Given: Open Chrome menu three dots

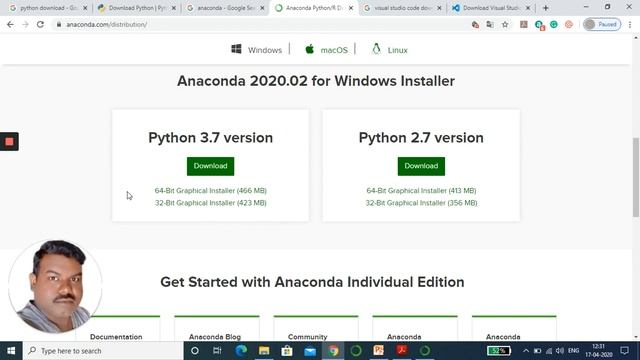Looking at the screenshot, I should 630,24.
